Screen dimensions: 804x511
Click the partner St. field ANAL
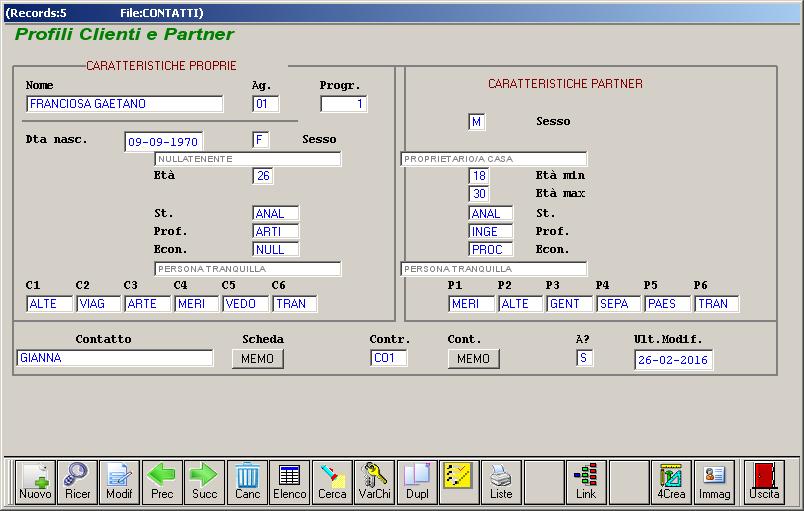click(x=490, y=213)
